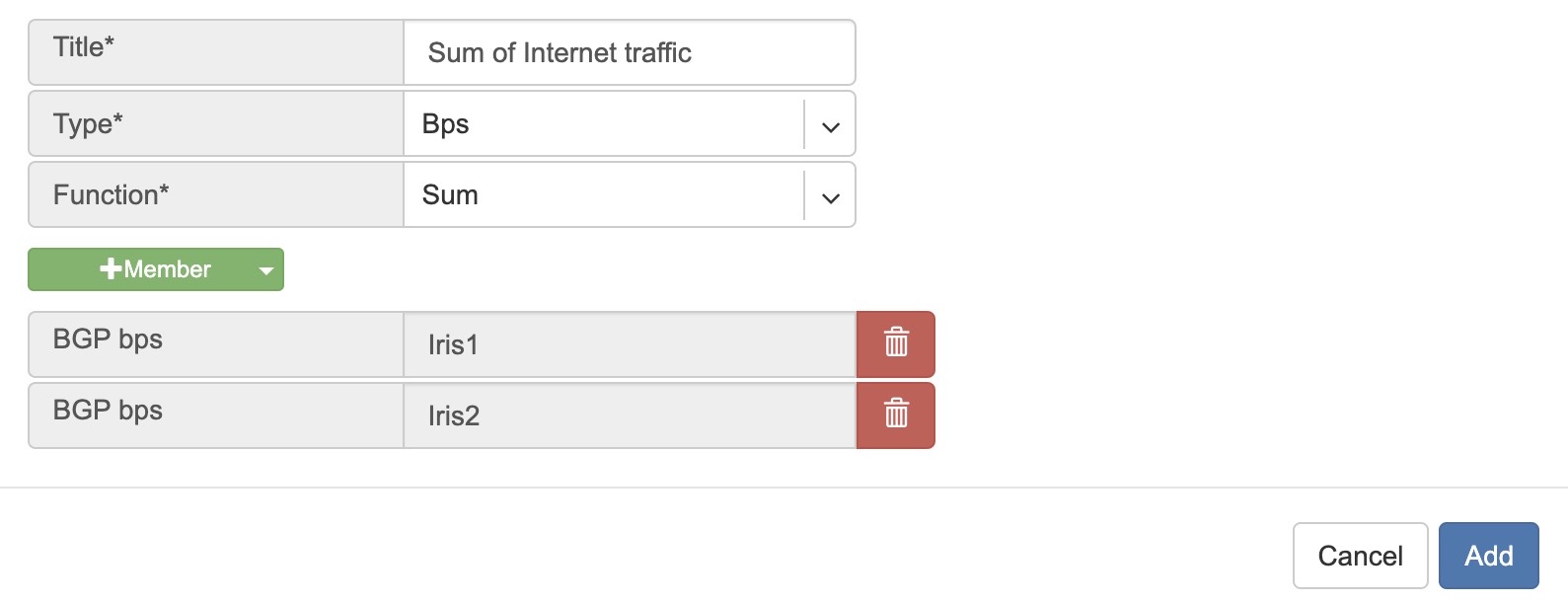Click the Type* label

coord(88,124)
